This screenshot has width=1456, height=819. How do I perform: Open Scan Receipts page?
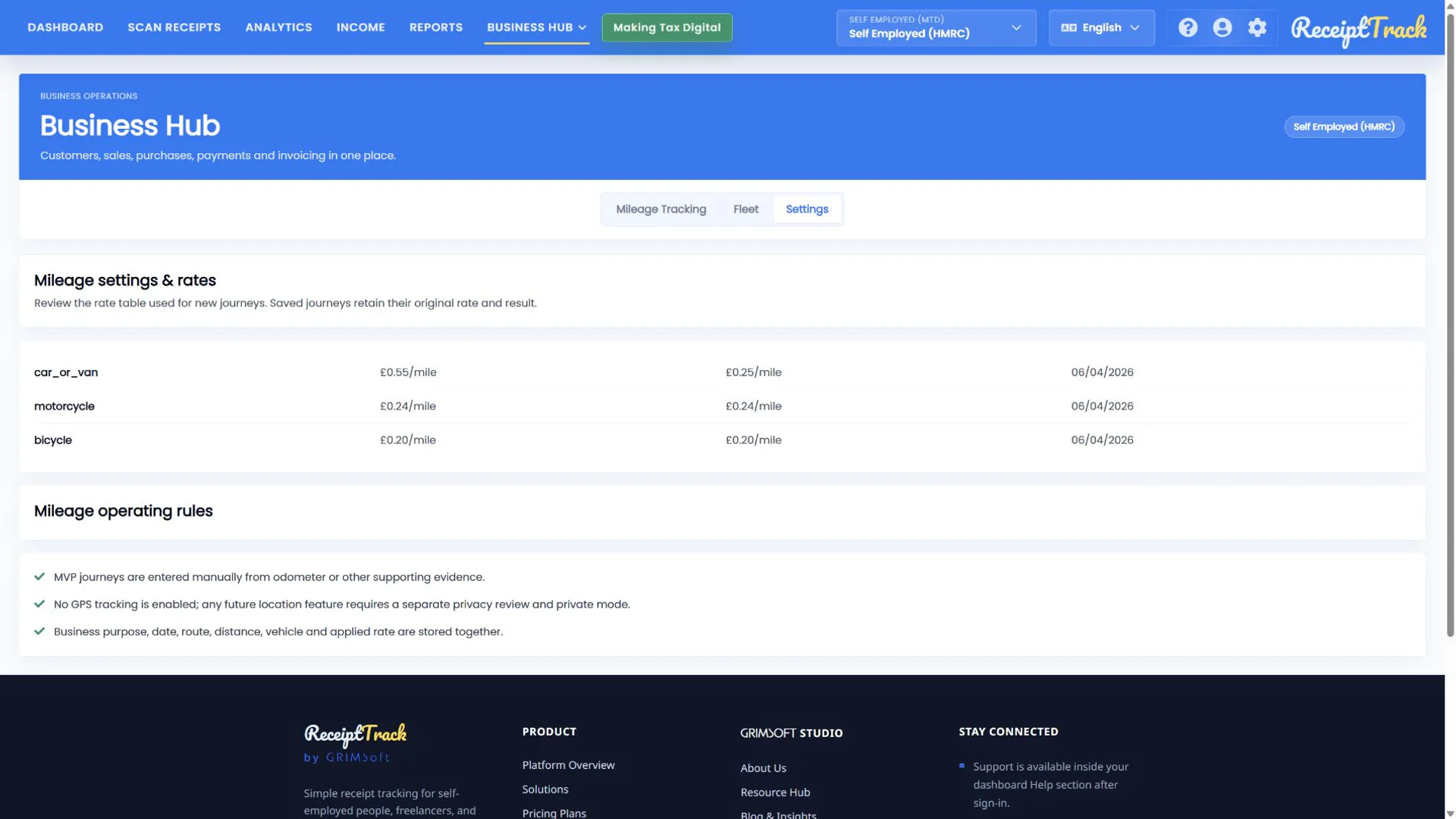coord(174,27)
